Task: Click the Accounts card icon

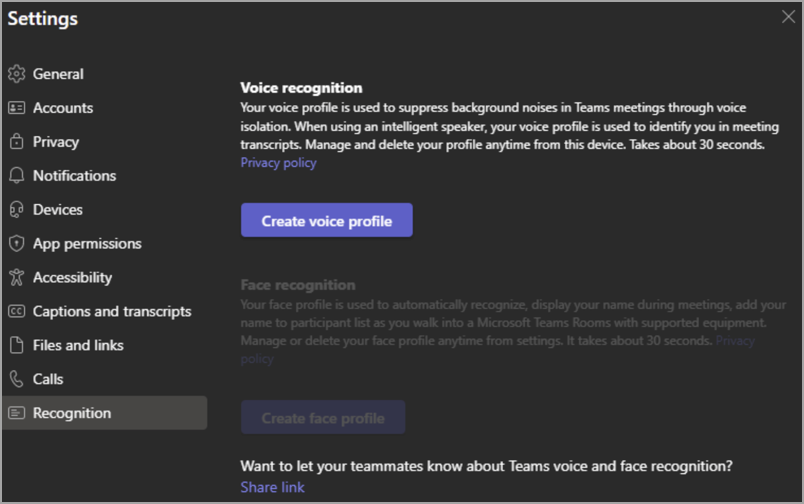Action: coord(15,108)
